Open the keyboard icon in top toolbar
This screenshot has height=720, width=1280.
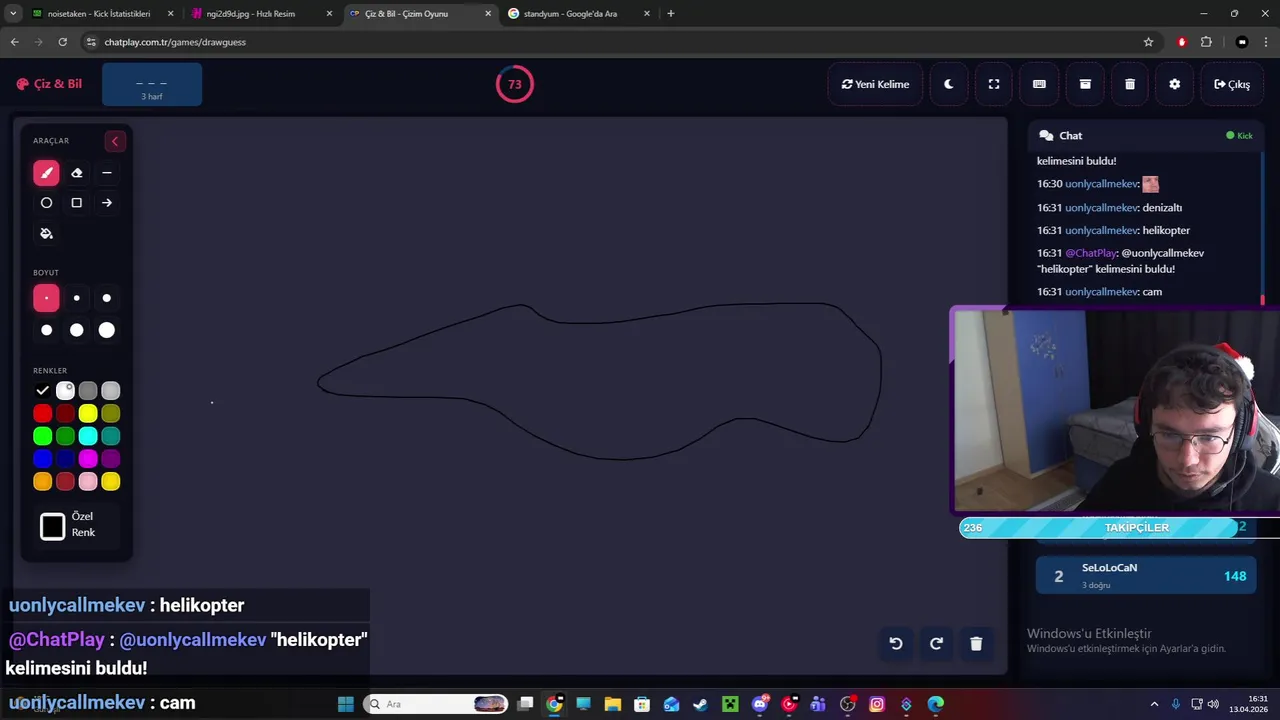[1039, 84]
